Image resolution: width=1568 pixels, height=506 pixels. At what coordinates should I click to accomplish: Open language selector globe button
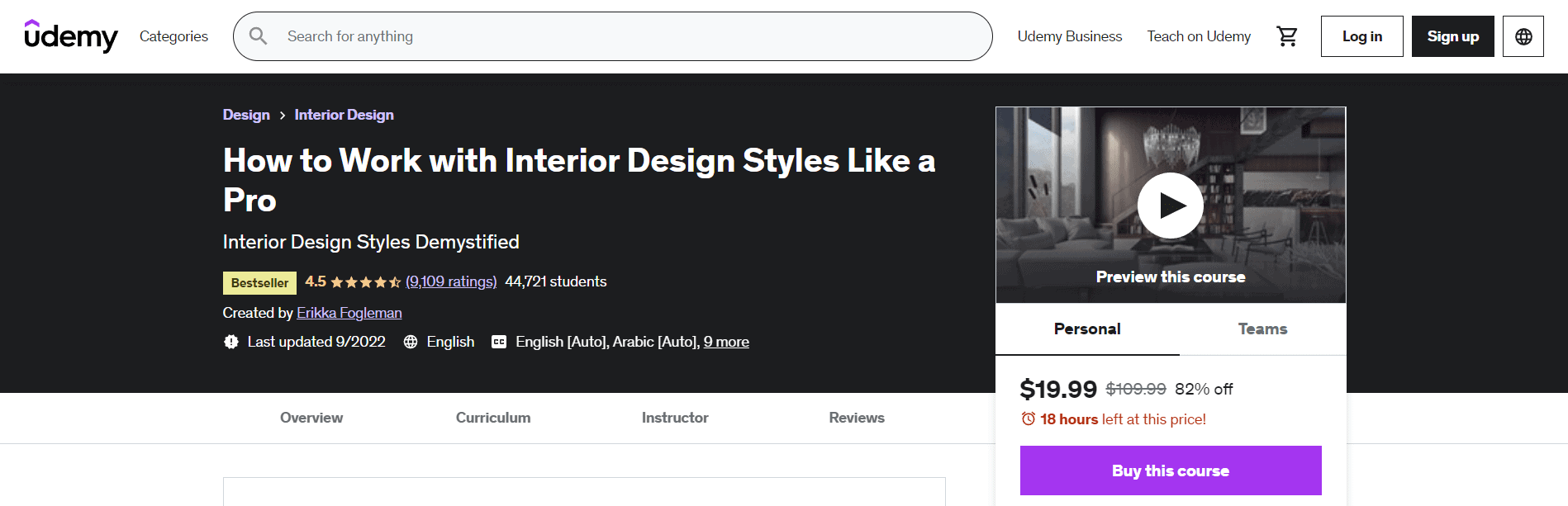click(1523, 36)
